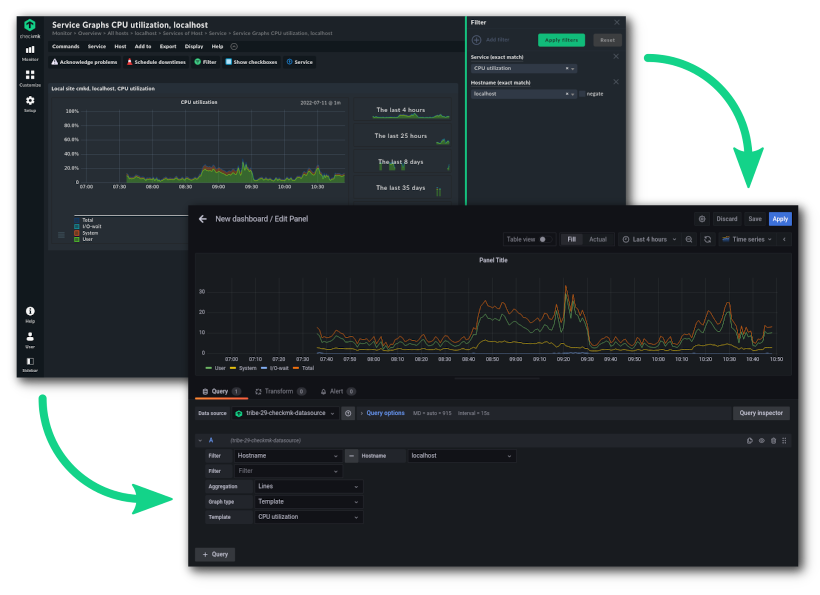Collapse query A row chevron

click(x=200, y=441)
